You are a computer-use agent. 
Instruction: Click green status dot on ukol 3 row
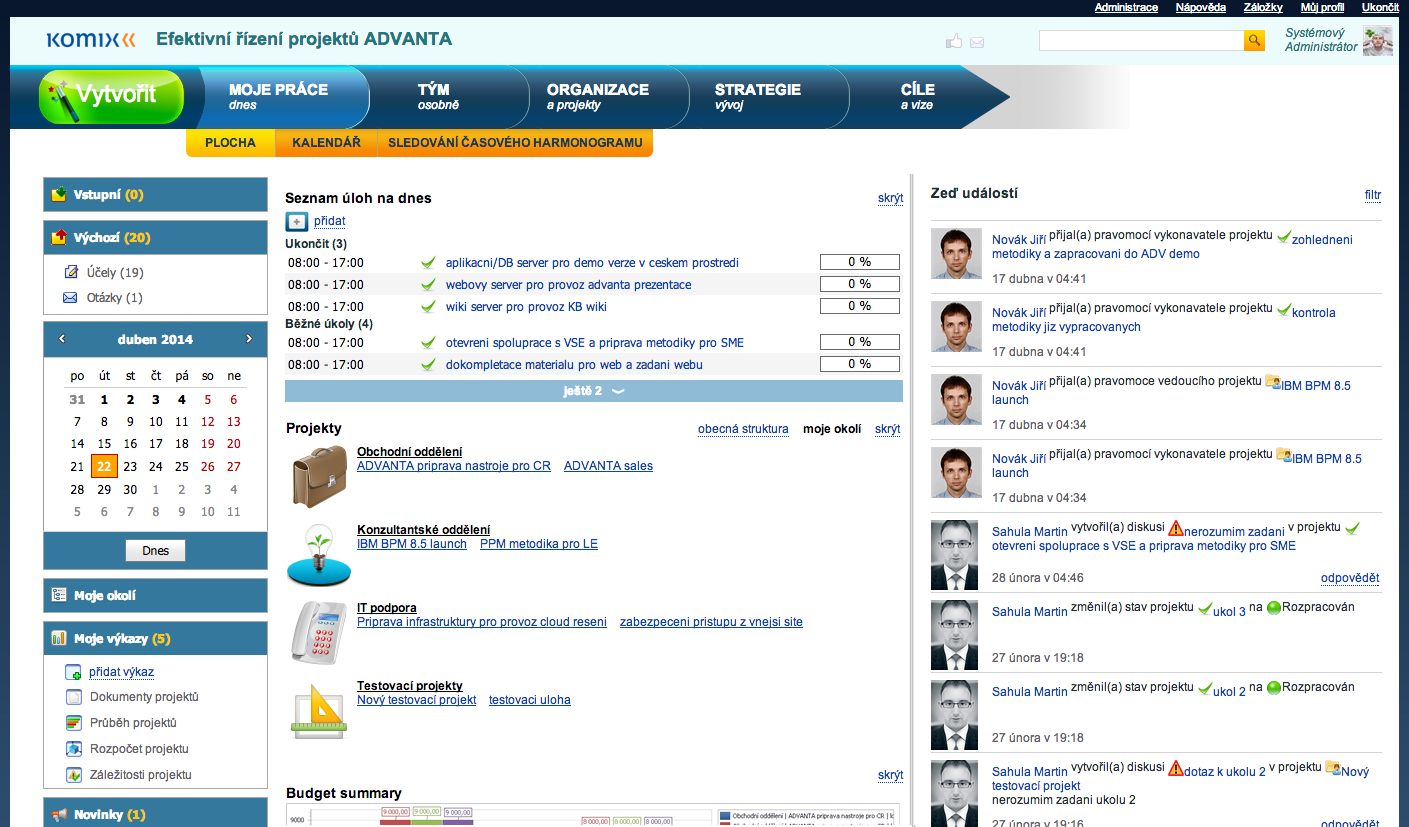[x=1274, y=607]
